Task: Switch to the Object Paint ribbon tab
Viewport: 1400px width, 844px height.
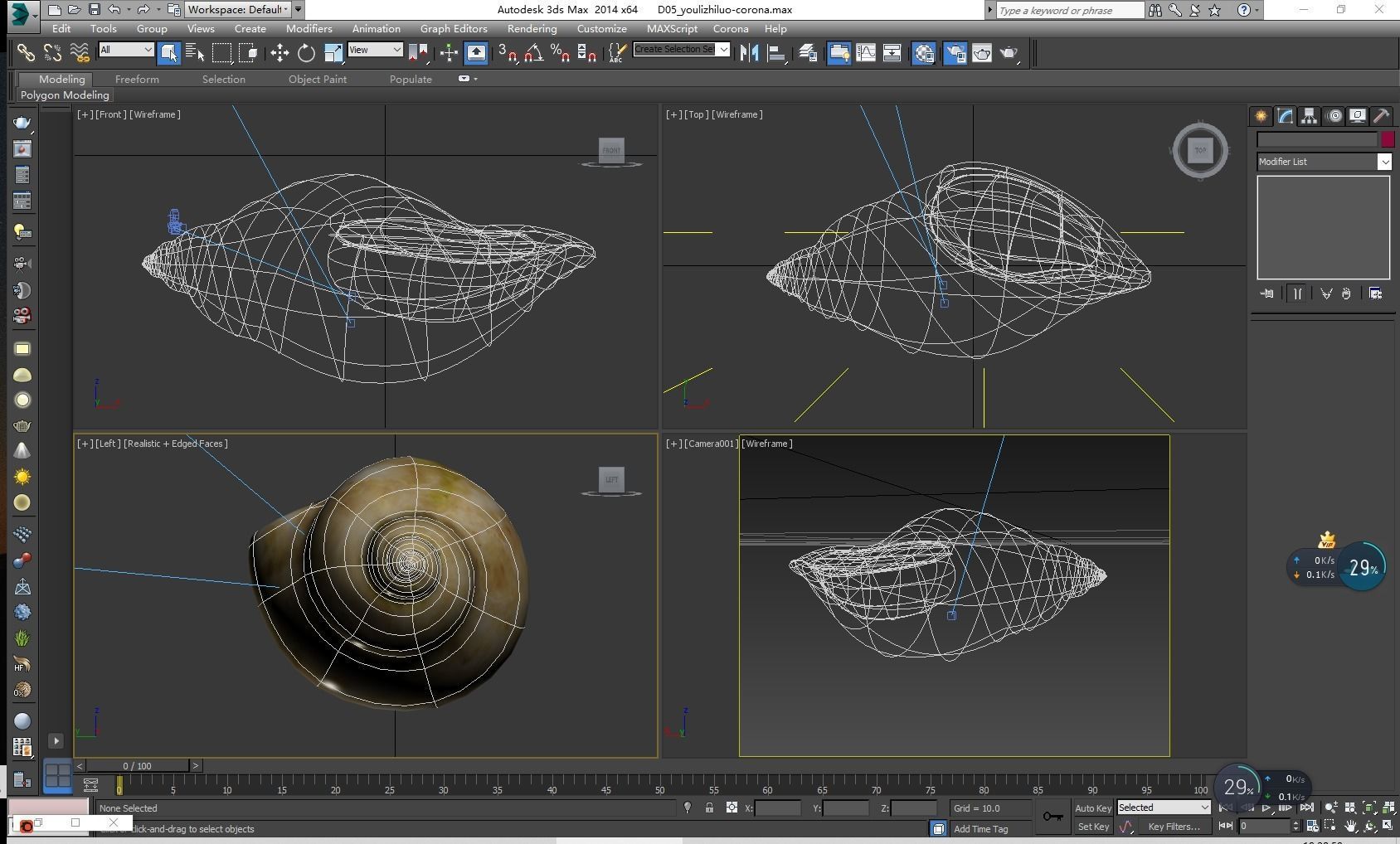Action: click(318, 79)
